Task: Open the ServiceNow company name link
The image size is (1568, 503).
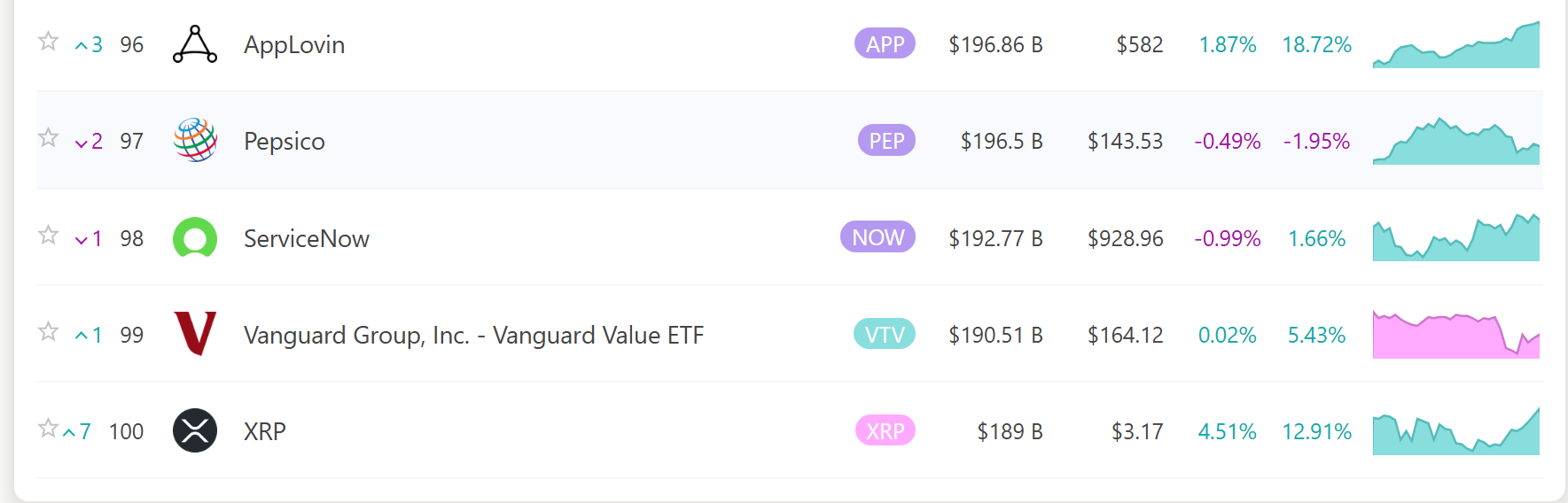Action: [x=306, y=238]
